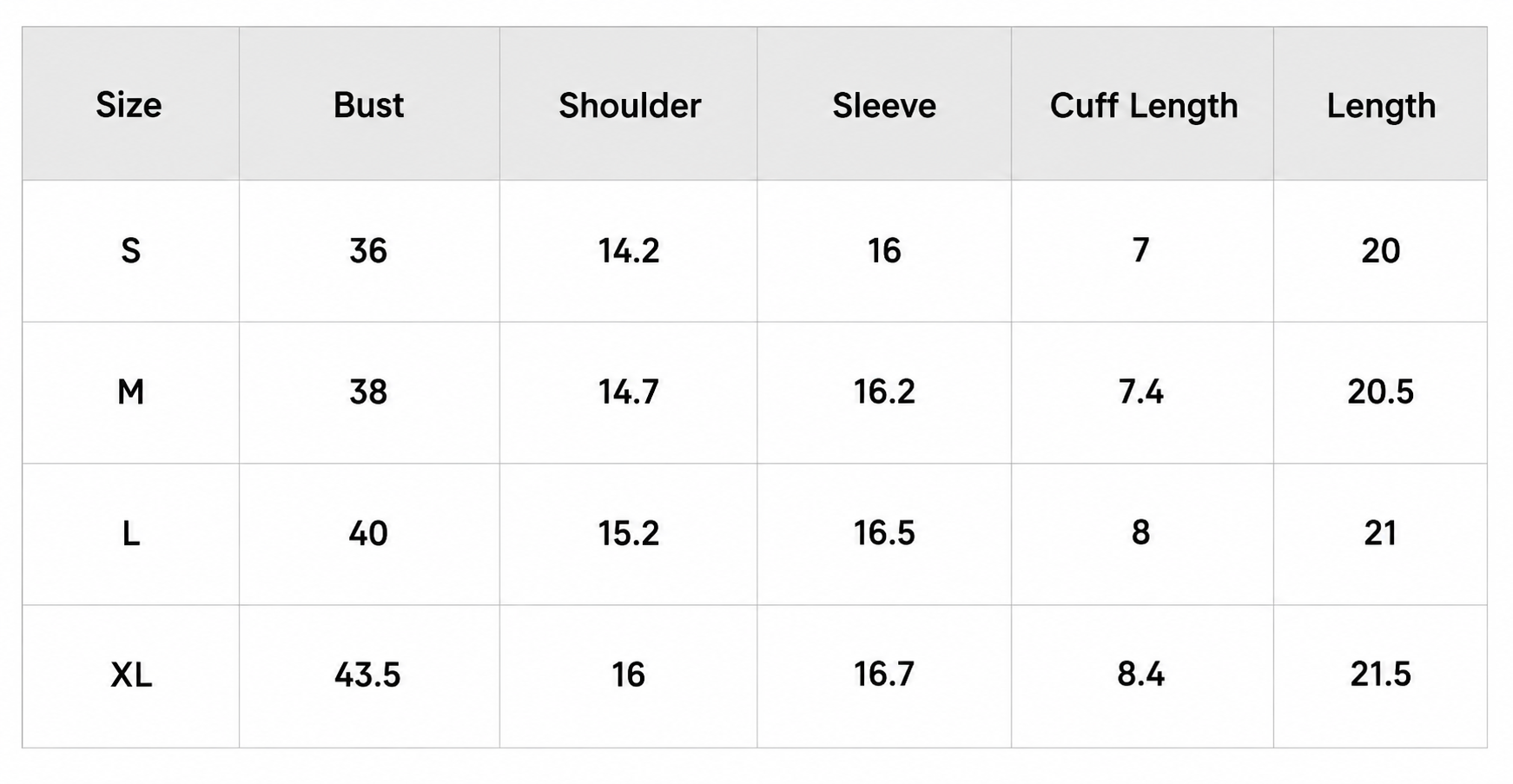Select the Cuff Length header cell
Screen dimensions: 1513x784
point(1143,106)
